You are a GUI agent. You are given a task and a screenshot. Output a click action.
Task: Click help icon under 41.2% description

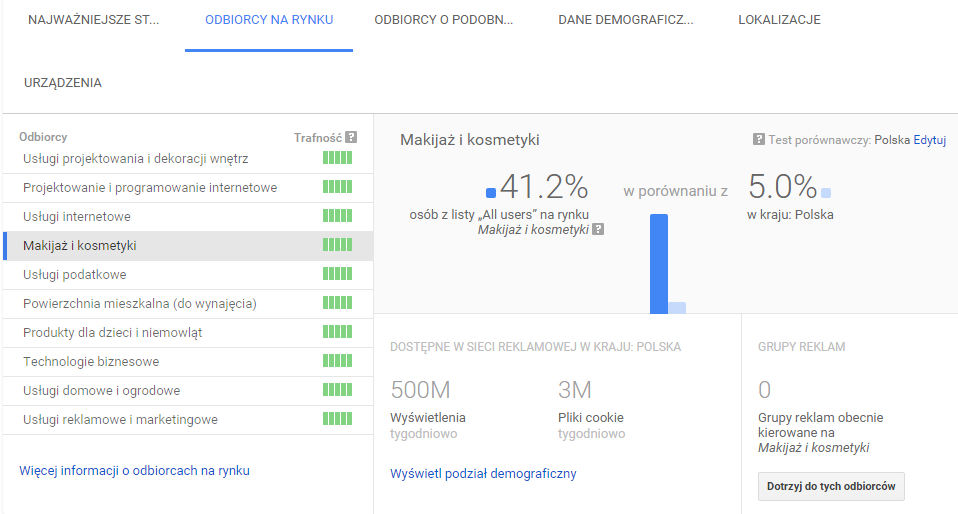(x=598, y=229)
